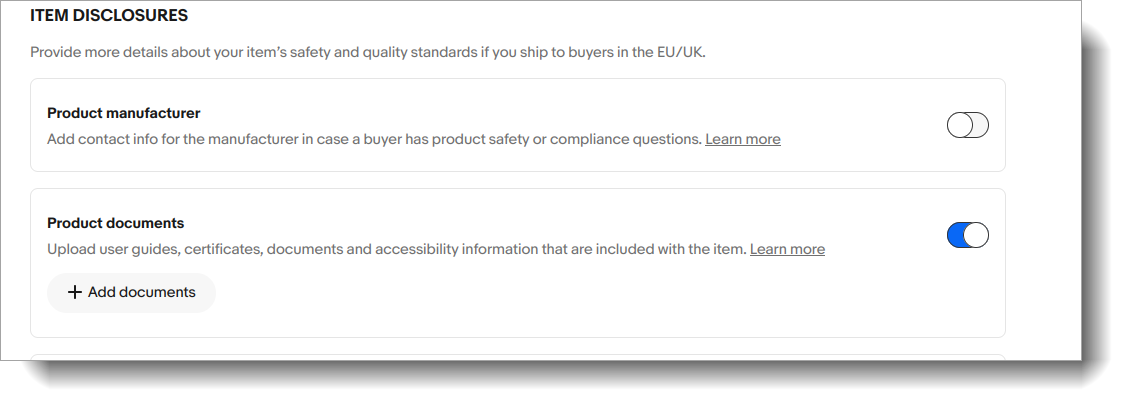This screenshot has width=1132, height=410.
Task: Click the word EU/UK in the intro text
Action: pos(681,52)
